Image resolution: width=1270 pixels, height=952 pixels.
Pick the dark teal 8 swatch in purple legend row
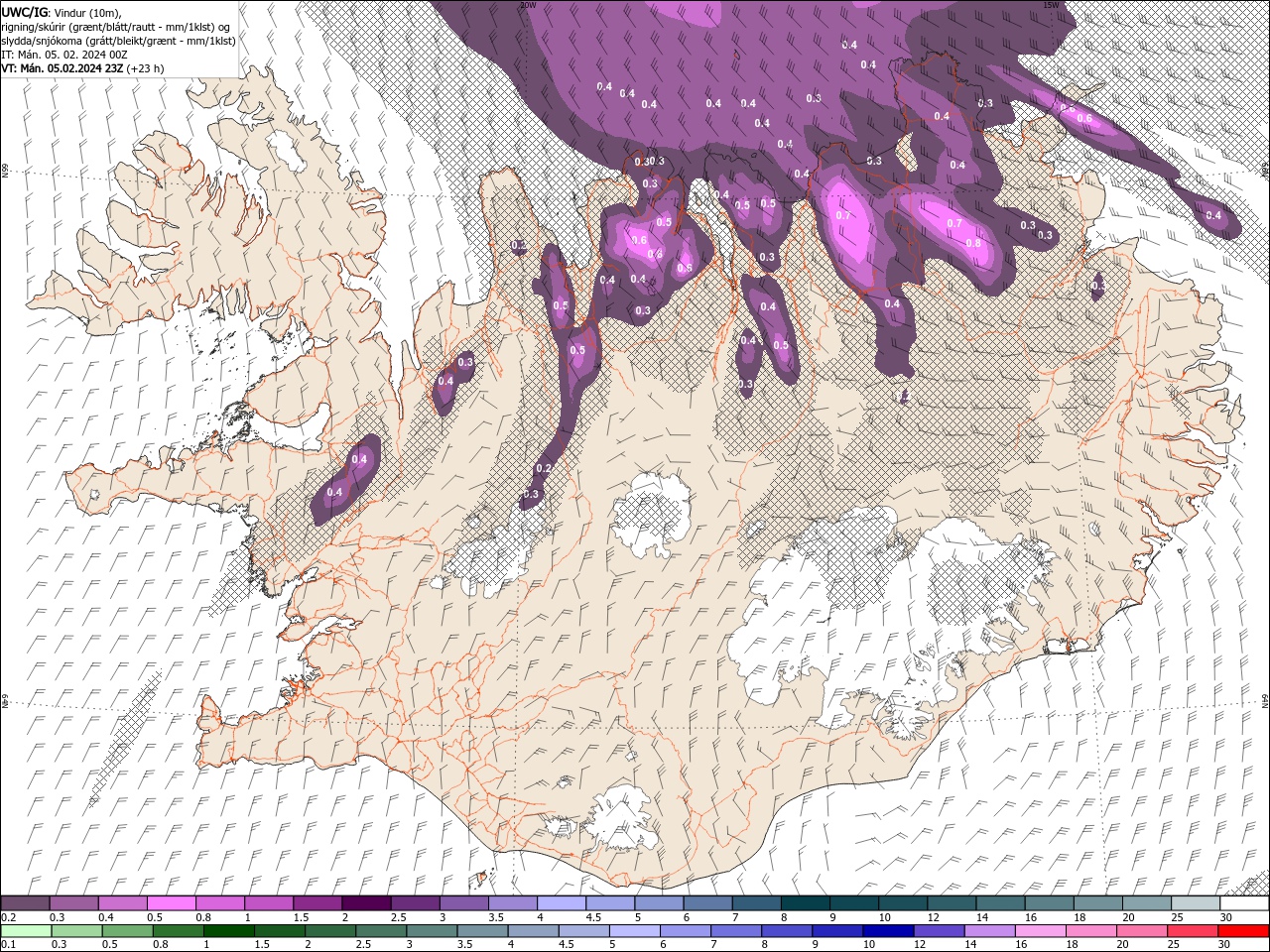point(806,903)
